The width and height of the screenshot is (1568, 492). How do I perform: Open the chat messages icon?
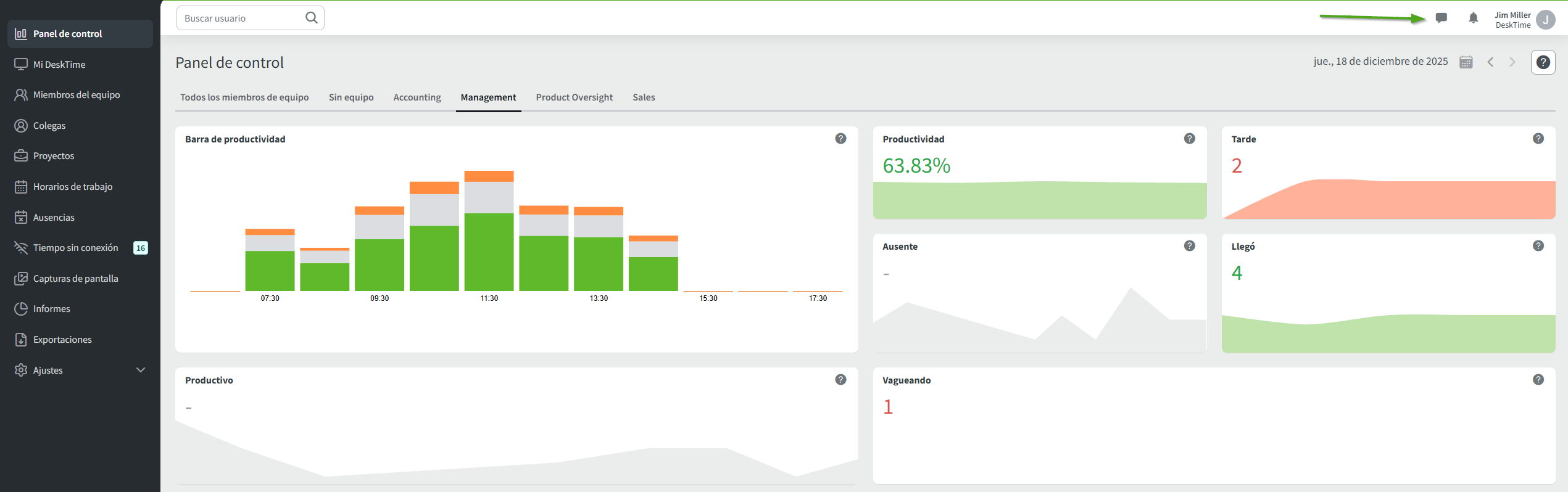tap(1441, 18)
